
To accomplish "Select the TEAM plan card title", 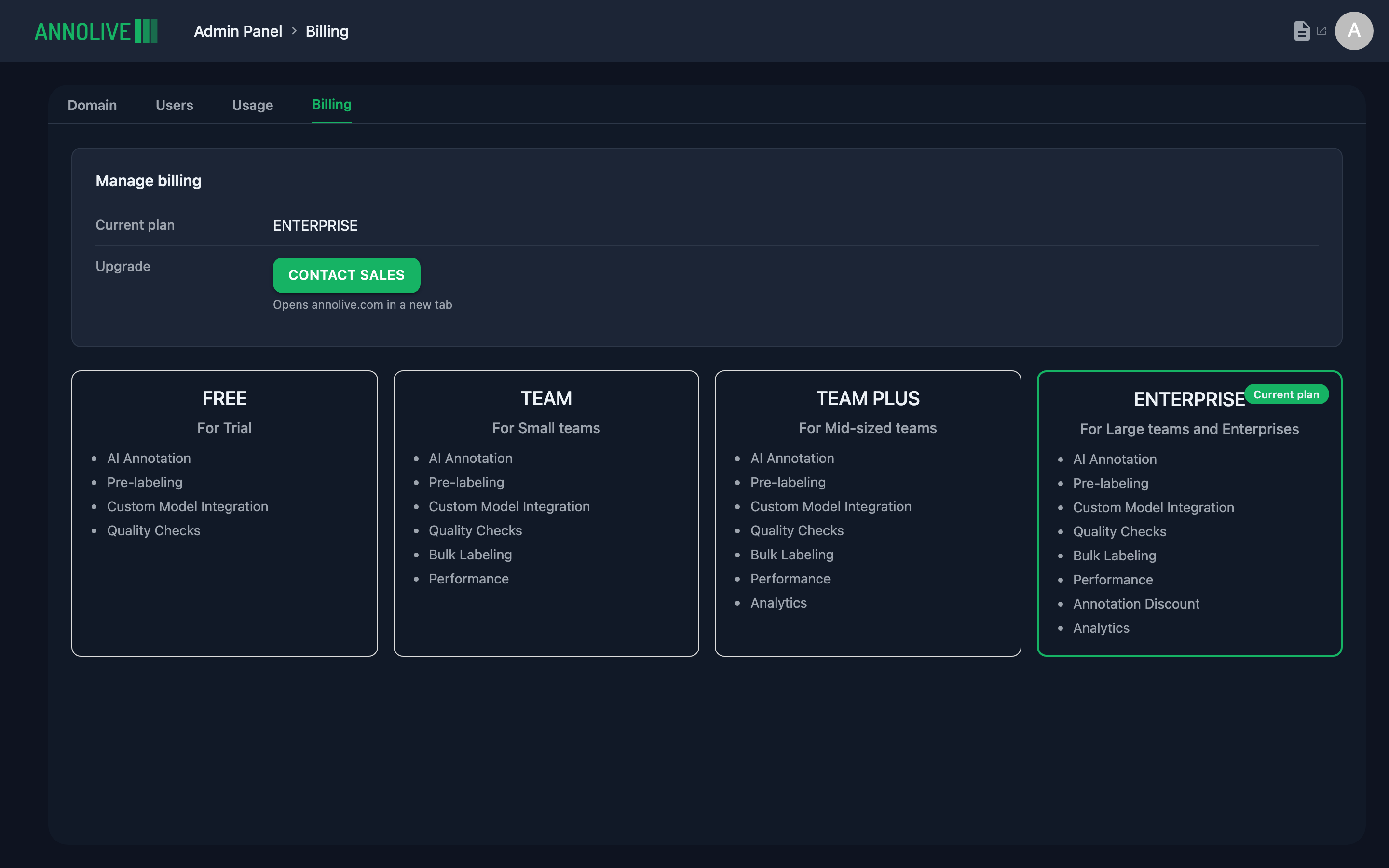I will tap(546, 398).
